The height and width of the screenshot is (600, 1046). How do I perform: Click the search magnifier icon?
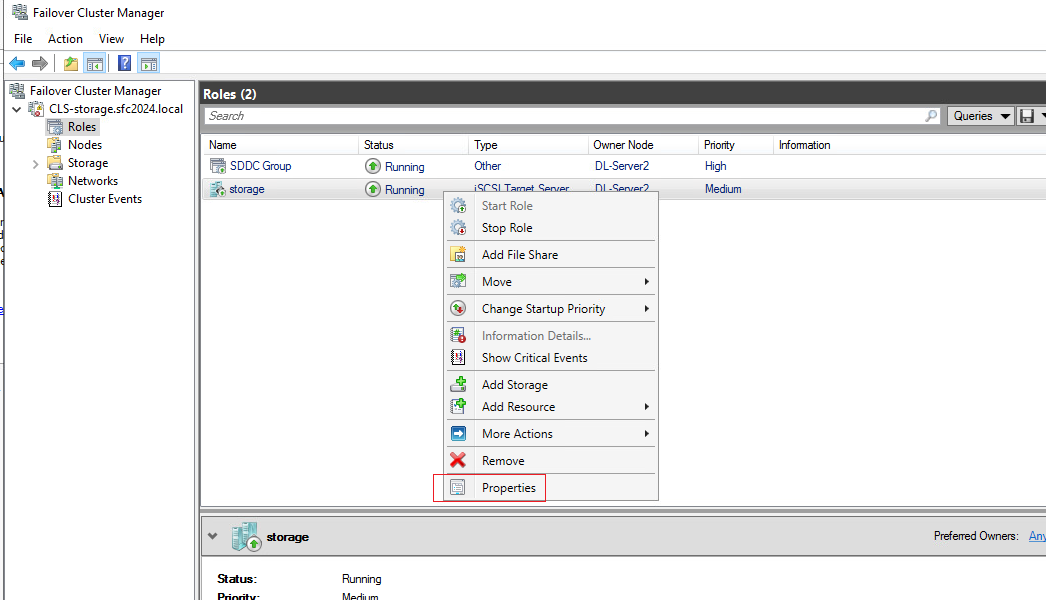(931, 116)
